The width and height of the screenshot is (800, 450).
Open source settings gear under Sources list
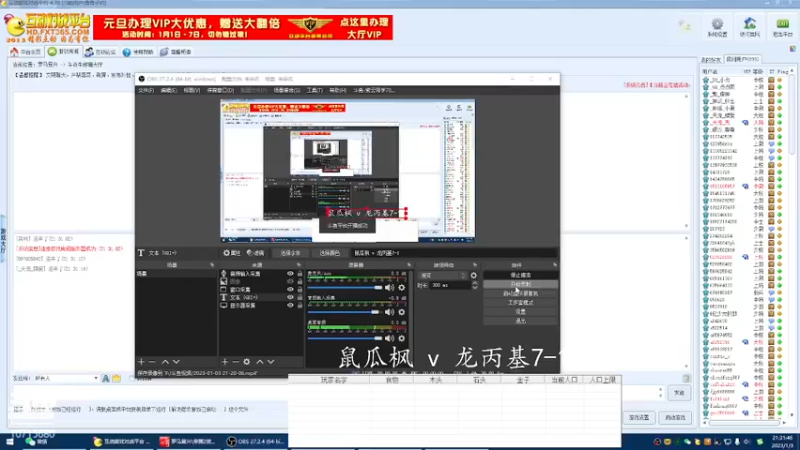[246, 362]
